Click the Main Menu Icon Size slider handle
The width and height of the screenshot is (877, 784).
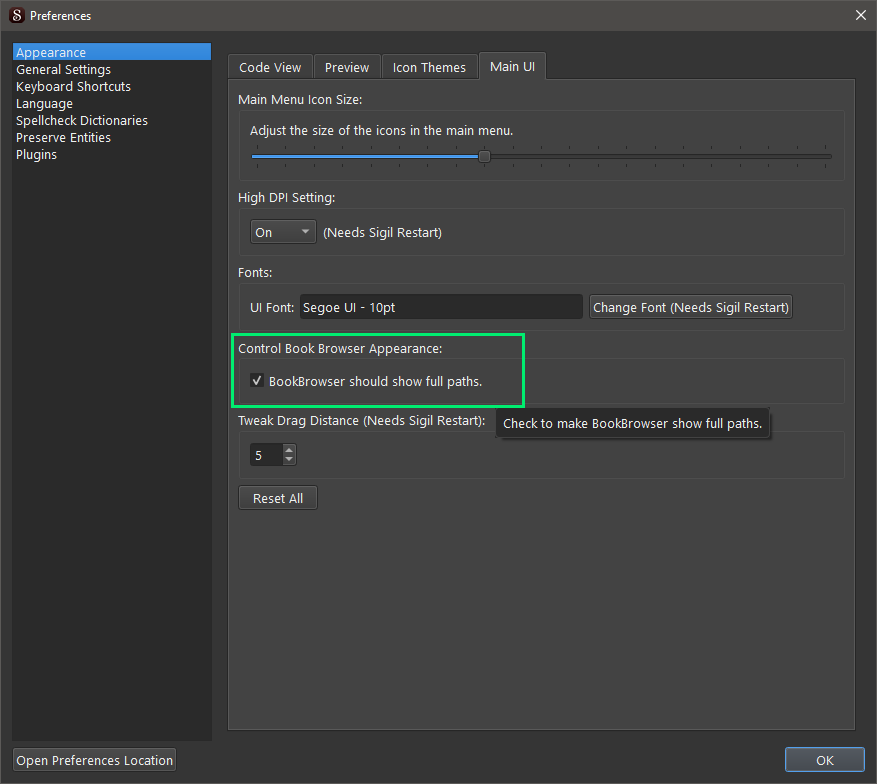[x=485, y=157]
